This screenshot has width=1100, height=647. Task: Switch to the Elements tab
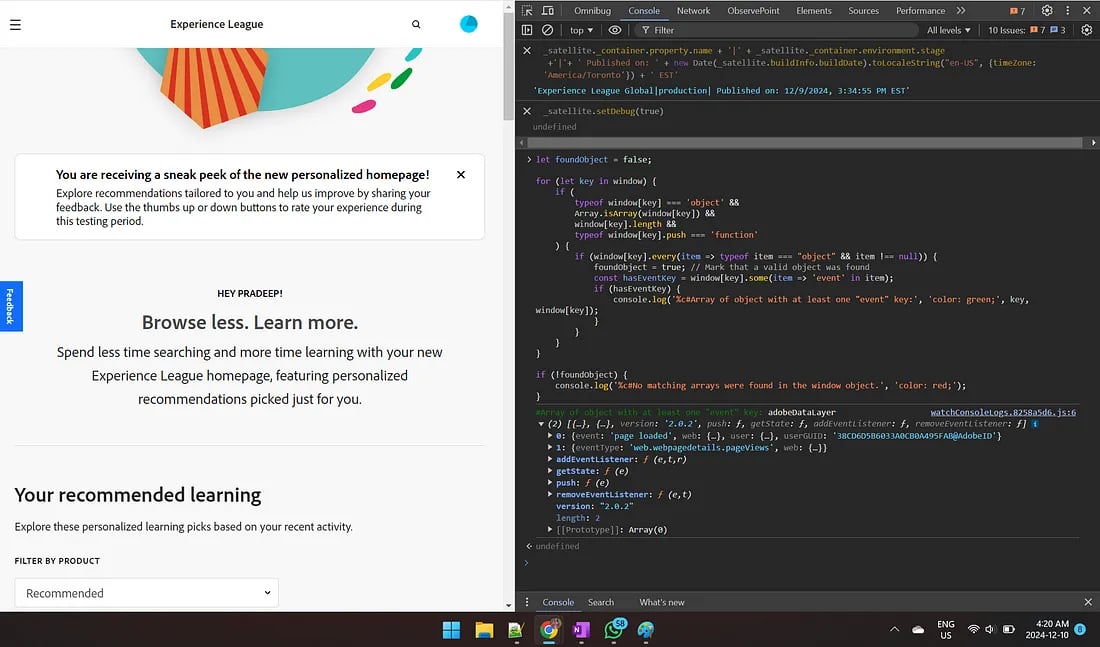tap(814, 11)
